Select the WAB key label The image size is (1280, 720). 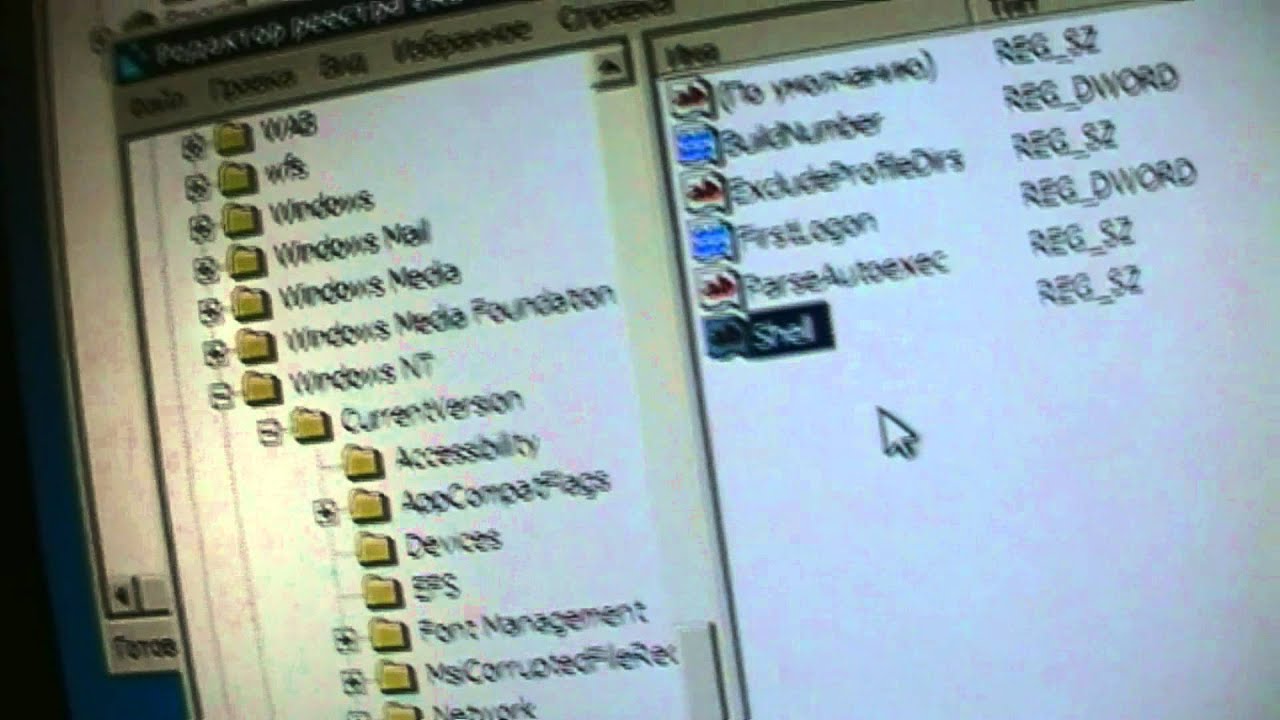coord(289,128)
